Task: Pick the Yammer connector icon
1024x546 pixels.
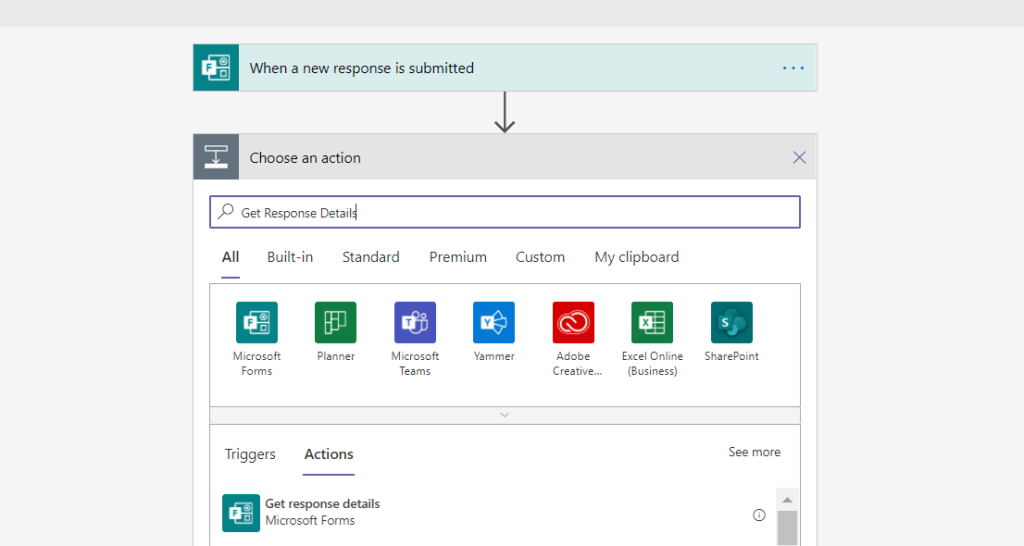Action: [494, 323]
